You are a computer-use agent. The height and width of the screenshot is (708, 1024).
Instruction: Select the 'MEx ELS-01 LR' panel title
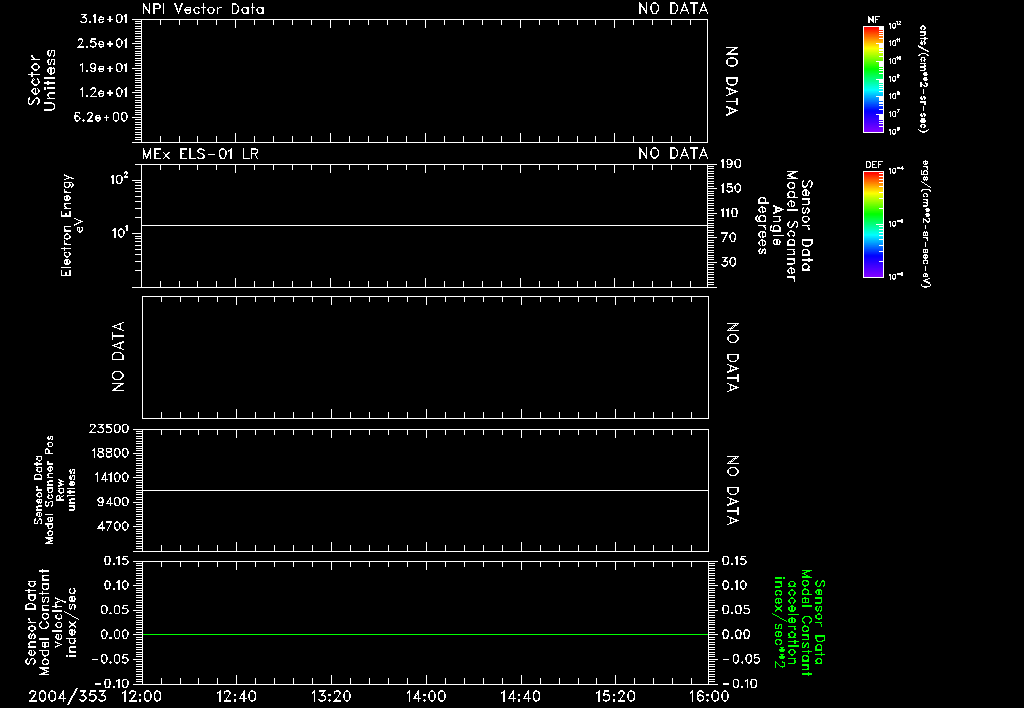point(200,154)
